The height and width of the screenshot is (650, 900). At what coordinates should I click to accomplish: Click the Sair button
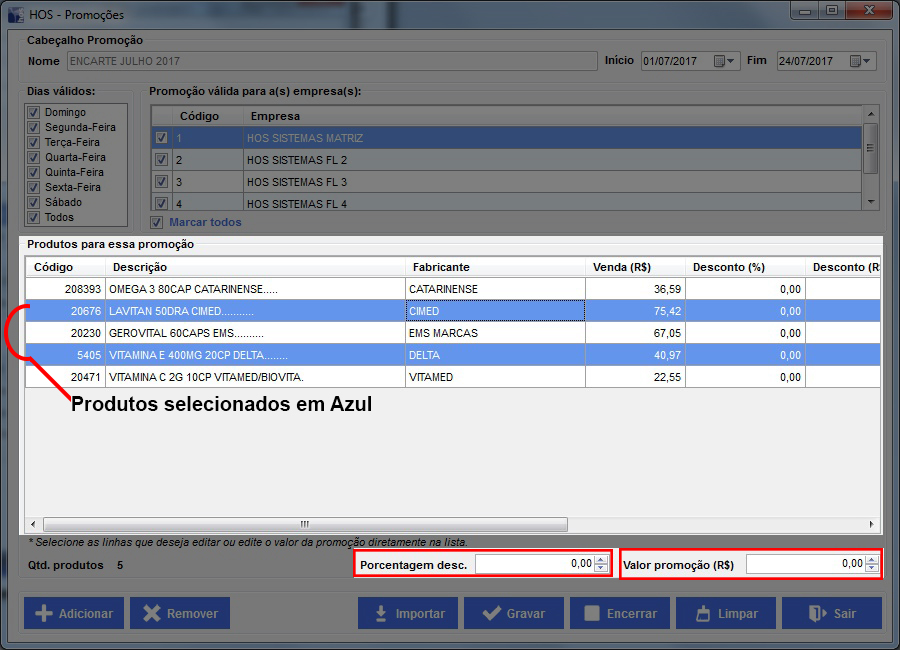click(832, 613)
